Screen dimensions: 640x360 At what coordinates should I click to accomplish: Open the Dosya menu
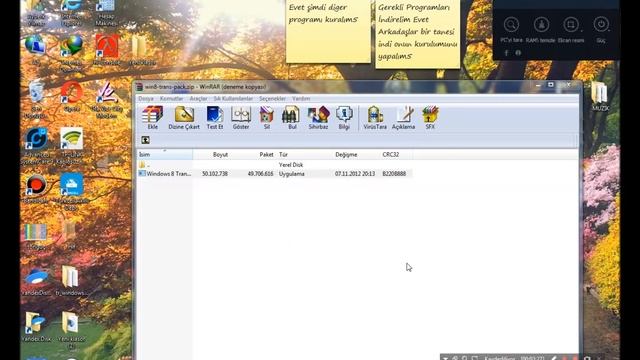146,98
